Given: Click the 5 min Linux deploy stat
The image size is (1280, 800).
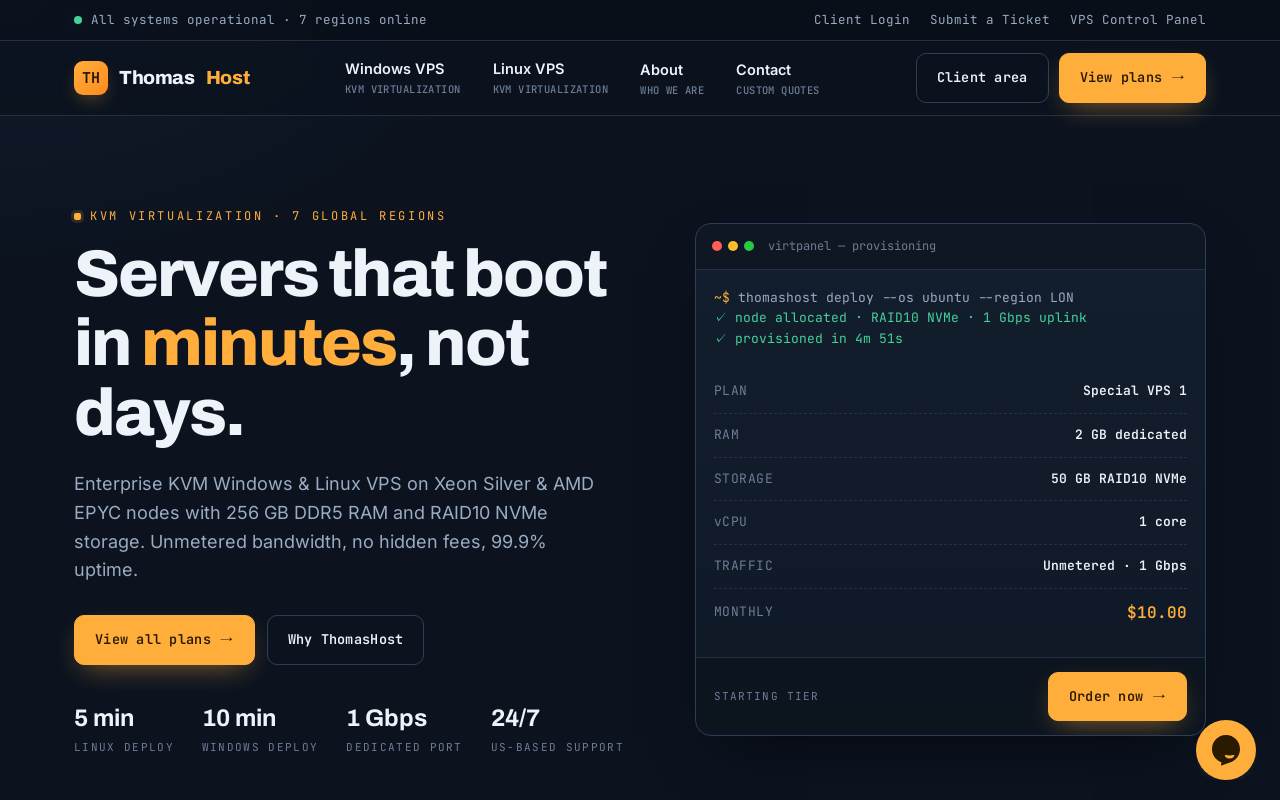Looking at the screenshot, I should click(124, 730).
